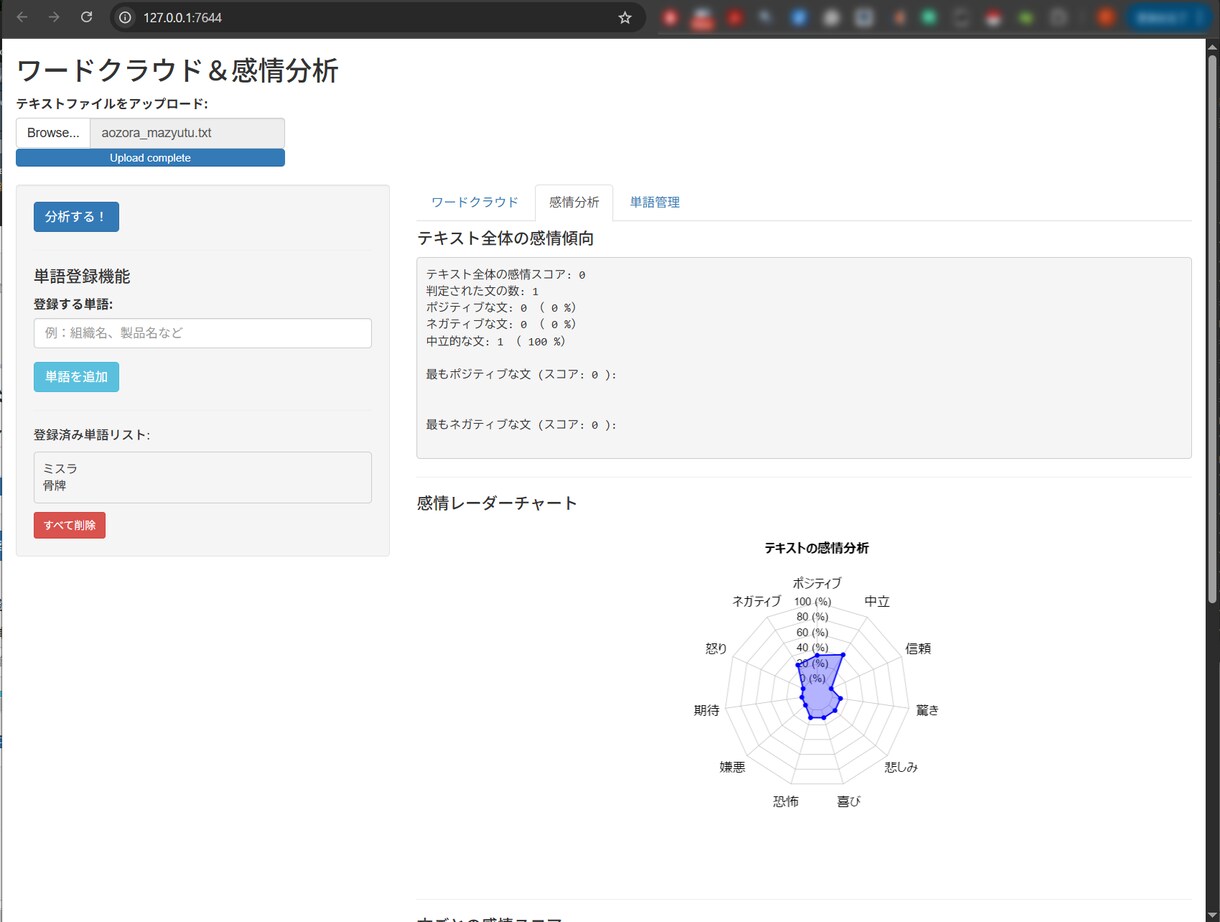Reload the page with refresh icon
The width and height of the screenshot is (1220, 922).
[86, 17]
